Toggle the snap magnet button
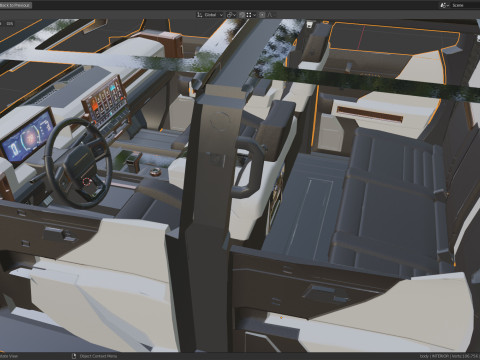This screenshot has height=360, width=480. (x=242, y=15)
